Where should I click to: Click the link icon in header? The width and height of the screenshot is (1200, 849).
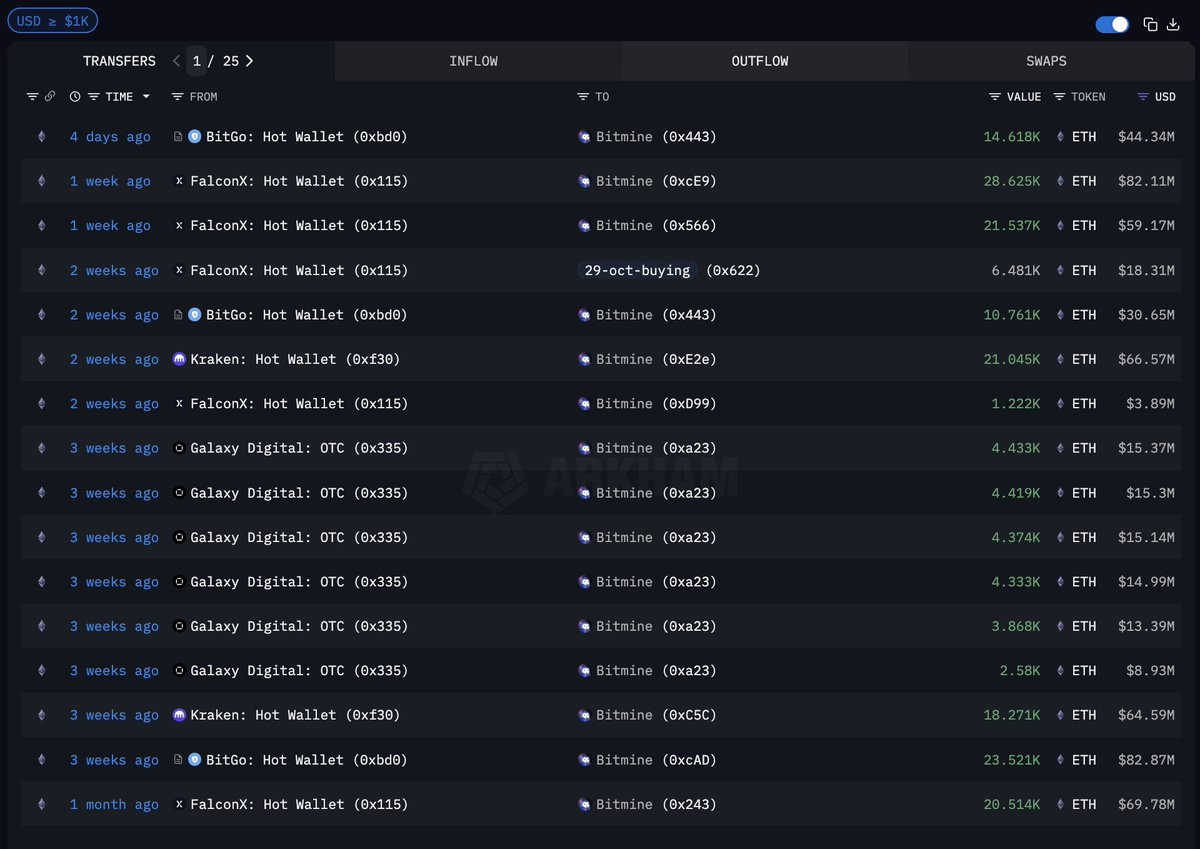click(50, 97)
